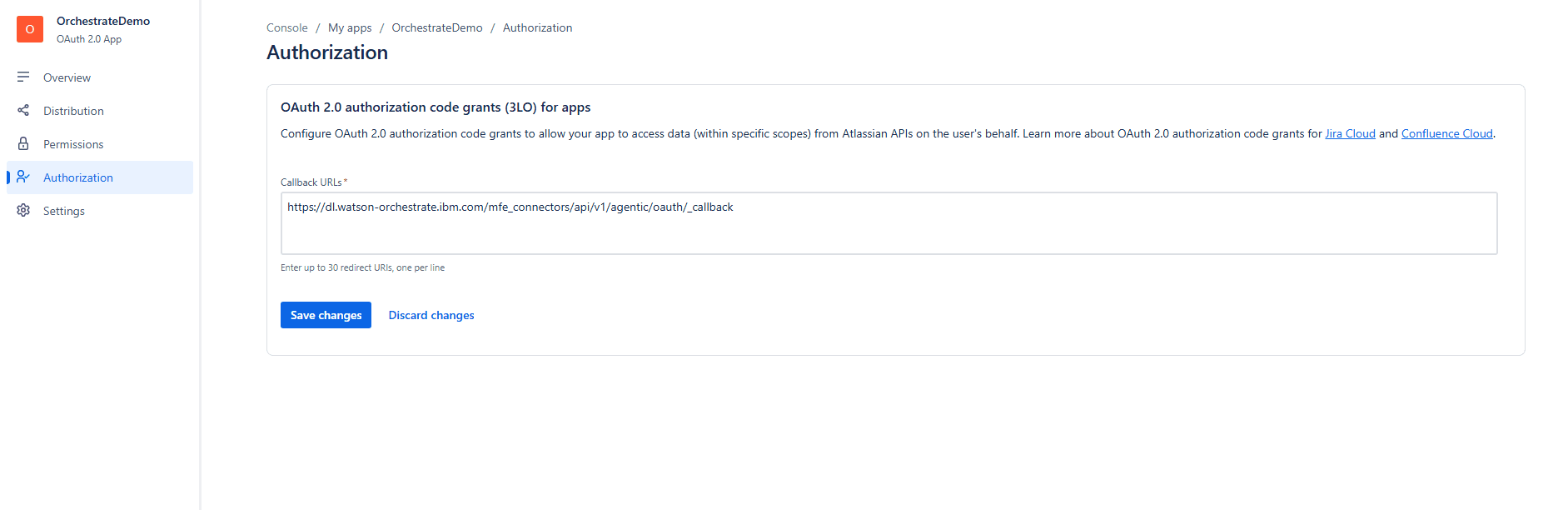Image resolution: width=1568 pixels, height=510 pixels.
Task: Open the Confluence Cloud documentation link
Action: point(1447,133)
